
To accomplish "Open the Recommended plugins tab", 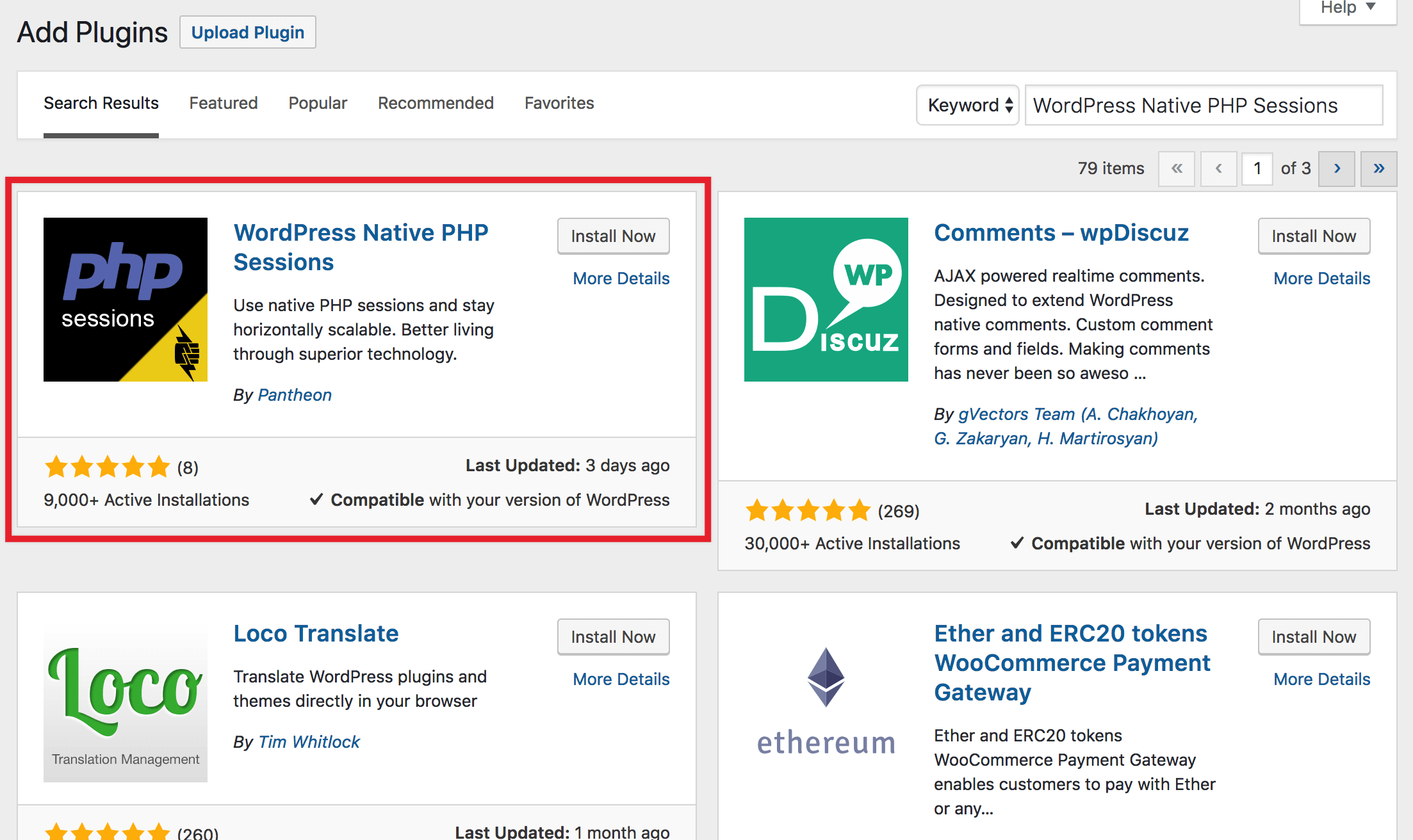I will pos(436,102).
